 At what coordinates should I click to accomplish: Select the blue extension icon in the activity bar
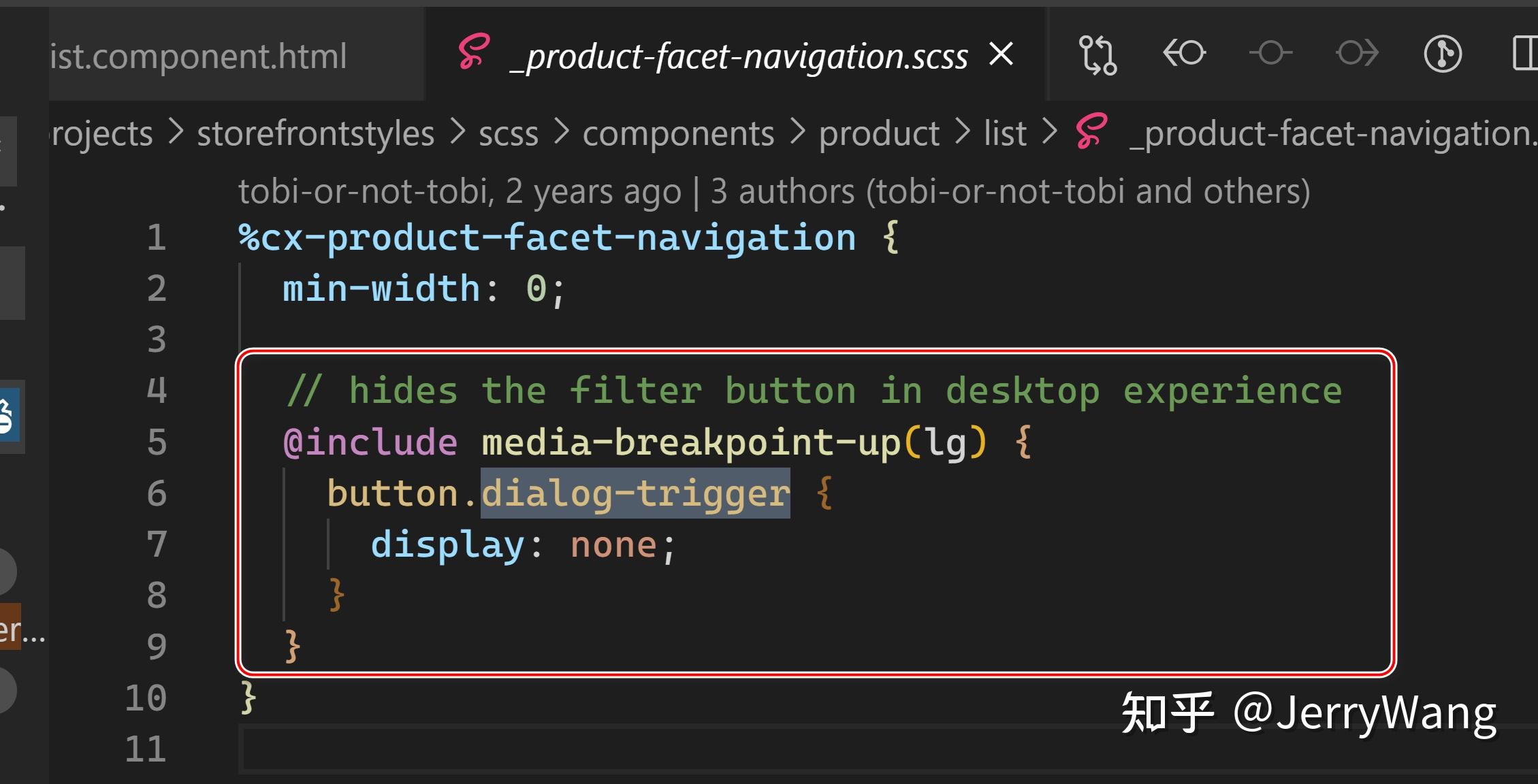coord(7,415)
